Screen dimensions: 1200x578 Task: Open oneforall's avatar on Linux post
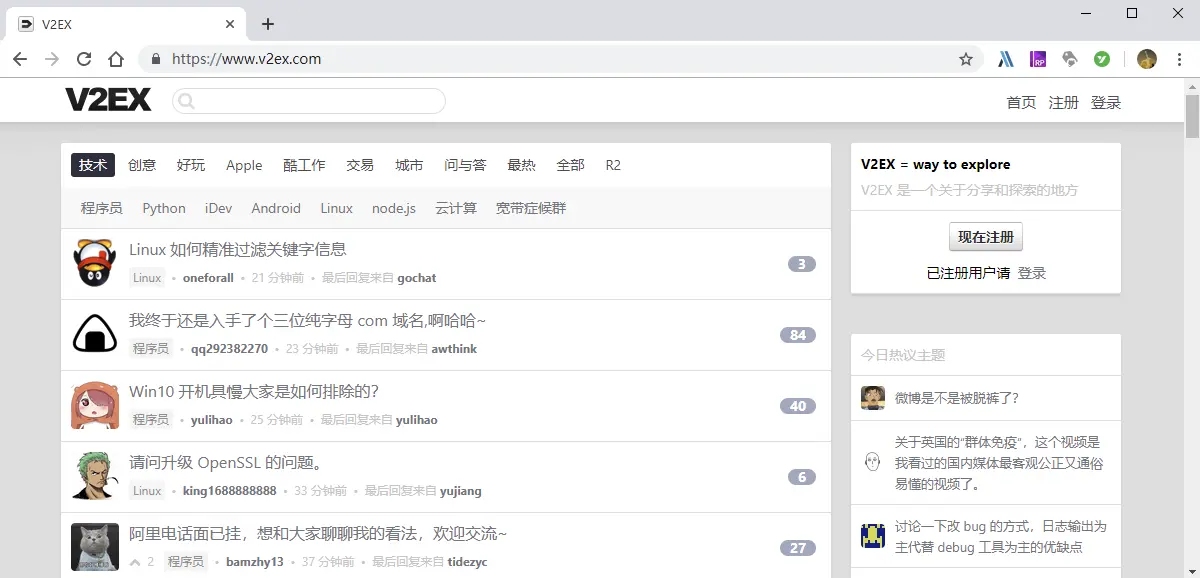(95, 263)
